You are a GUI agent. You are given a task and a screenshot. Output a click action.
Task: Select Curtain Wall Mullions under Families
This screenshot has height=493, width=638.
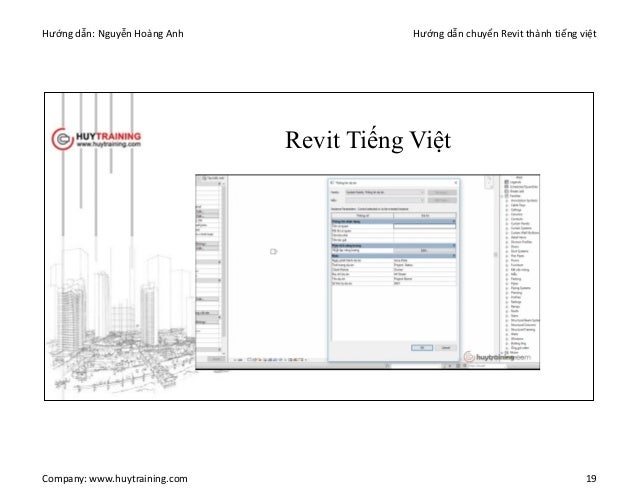click(x=525, y=233)
